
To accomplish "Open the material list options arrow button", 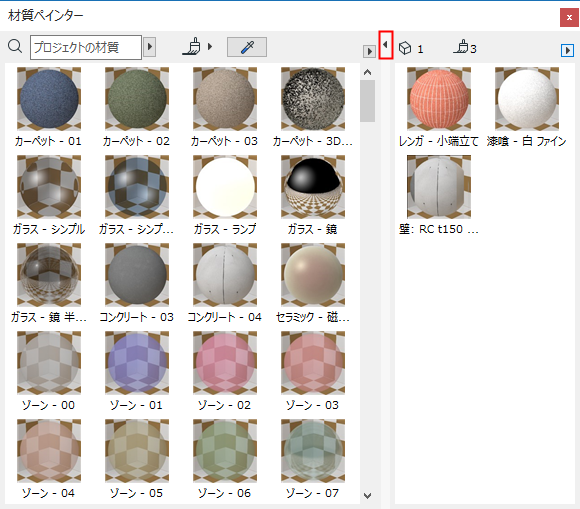I will (369, 51).
